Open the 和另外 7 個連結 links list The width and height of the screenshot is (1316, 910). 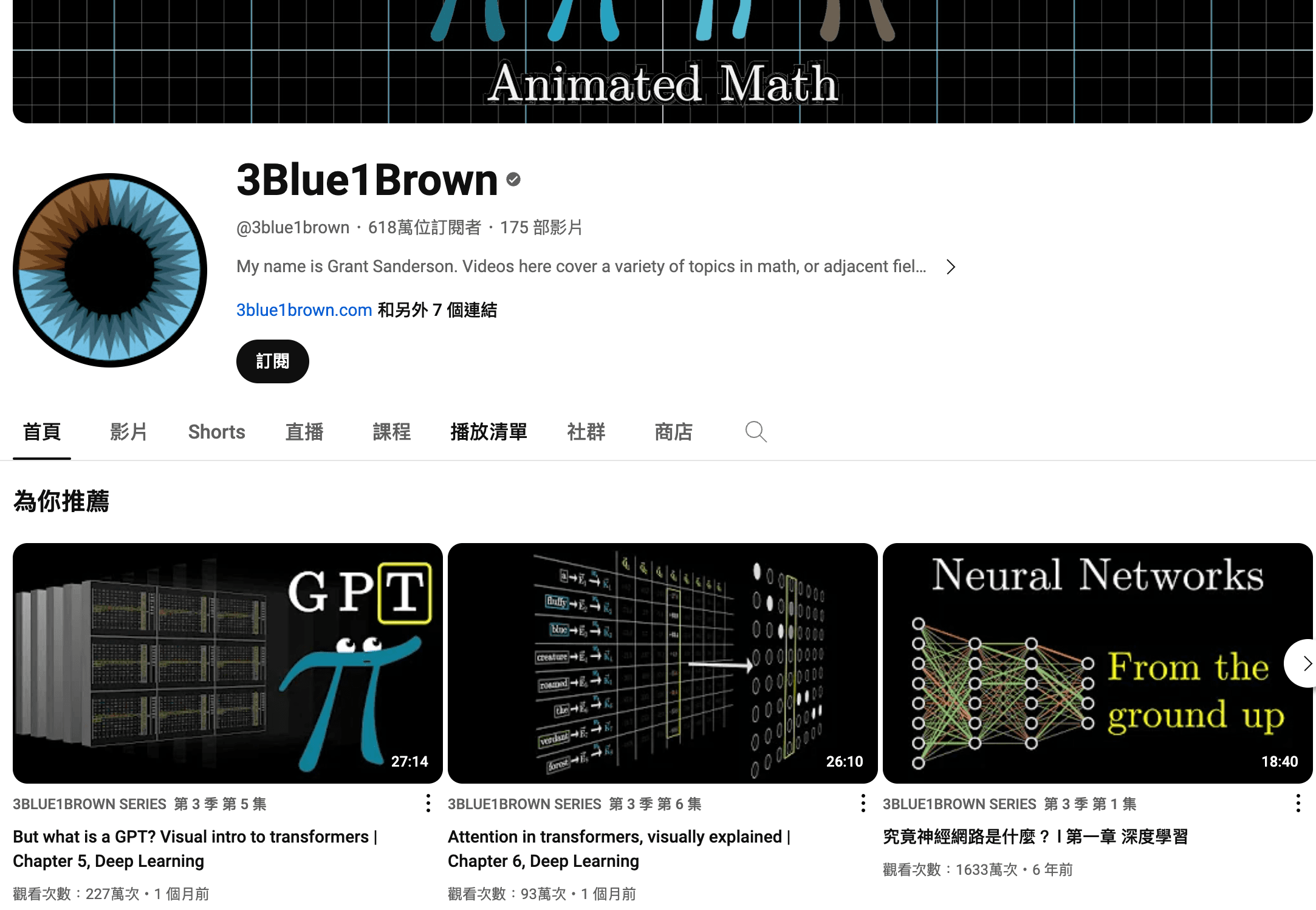(437, 310)
